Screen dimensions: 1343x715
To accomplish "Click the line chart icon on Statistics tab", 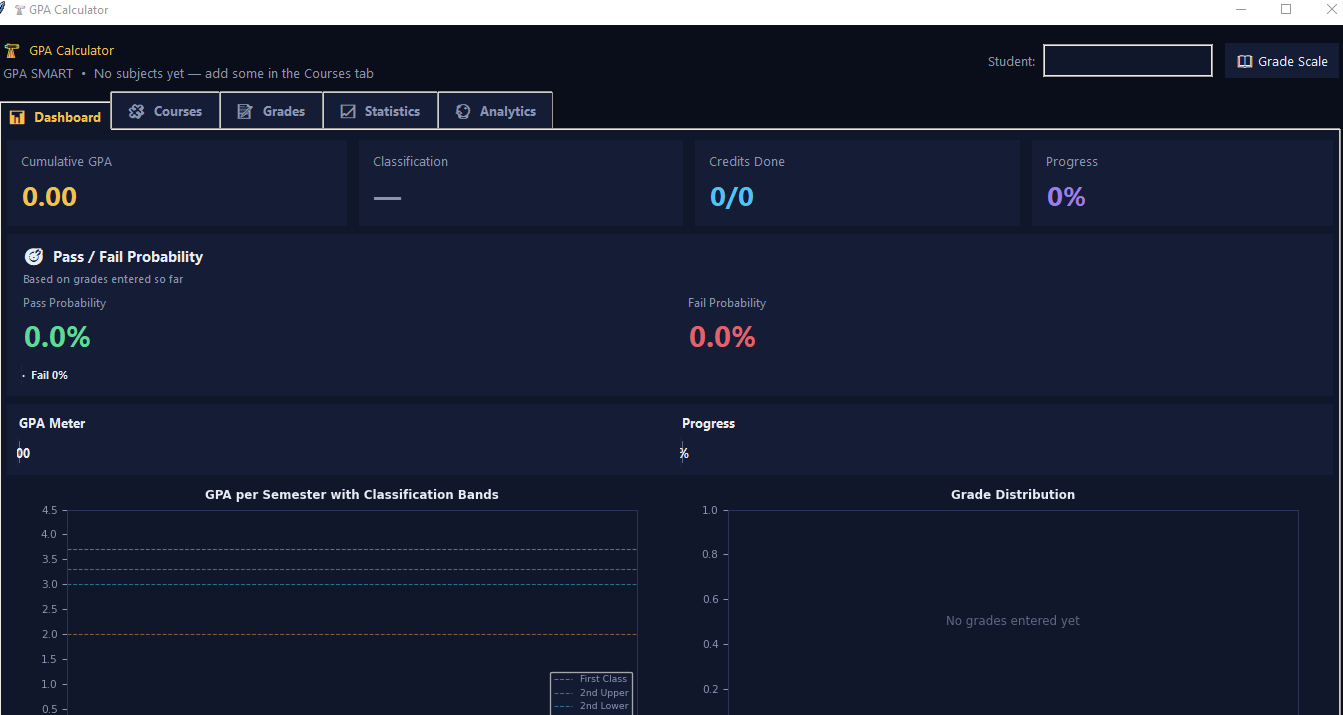I will (348, 111).
